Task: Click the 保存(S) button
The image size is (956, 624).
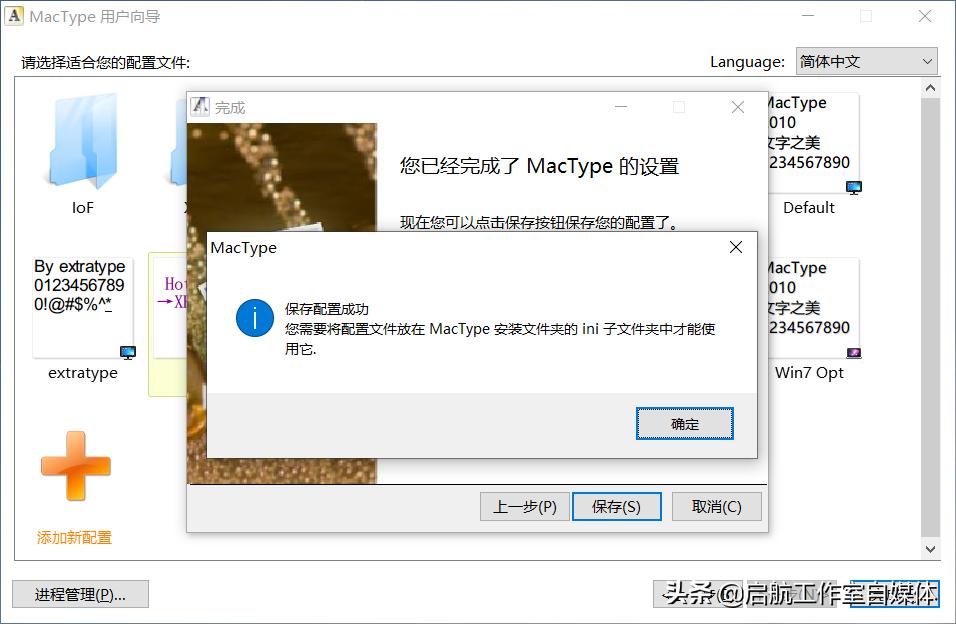Action: click(x=616, y=506)
